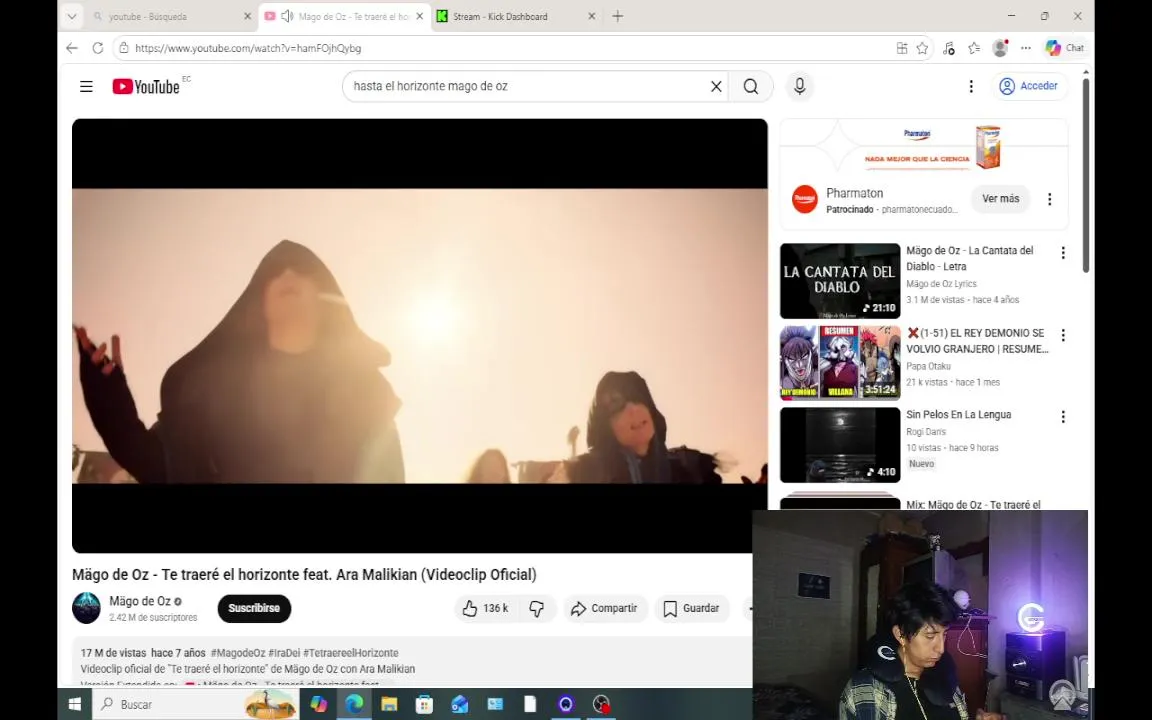The height and width of the screenshot is (720, 1152).
Task: Open Microsoft Store from the taskbar
Action: point(424,704)
